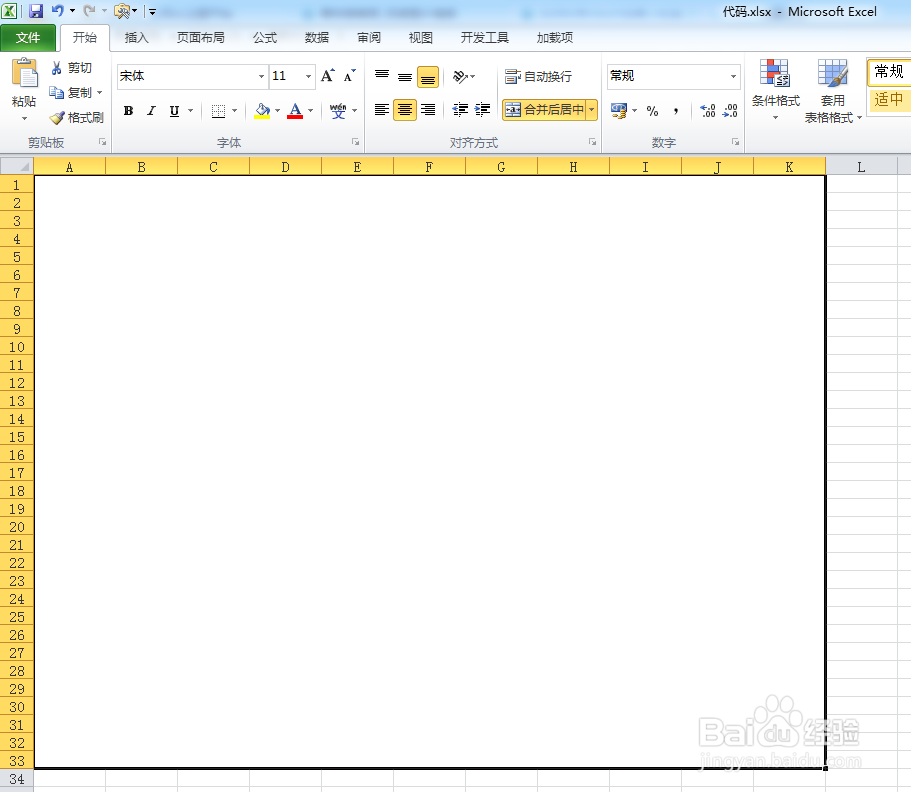911x792 pixels.
Task: Switch to 开发工具 Developer tab
Action: [485, 38]
